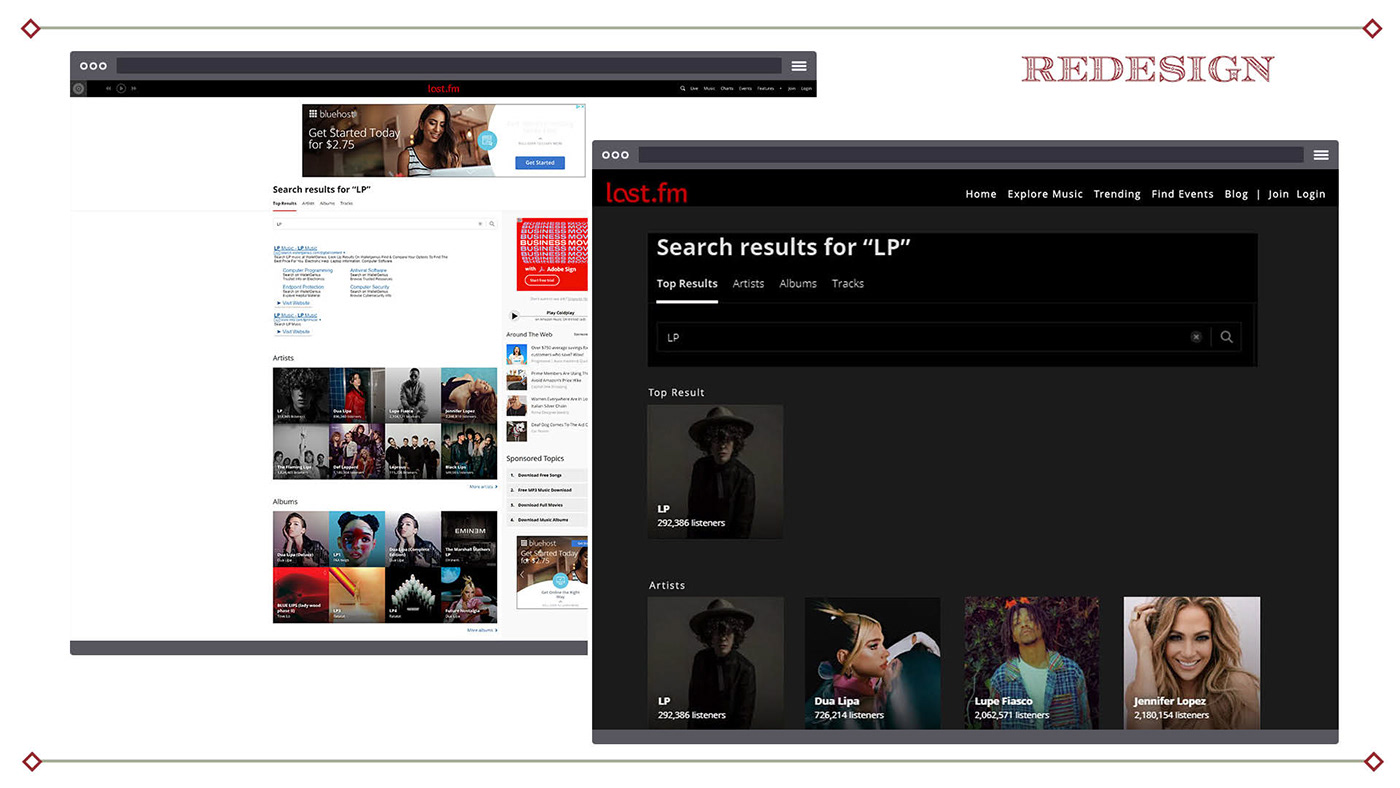Click Free MP3 Music Download sponsored topic
This screenshot has height=788, width=1400.
[547, 490]
